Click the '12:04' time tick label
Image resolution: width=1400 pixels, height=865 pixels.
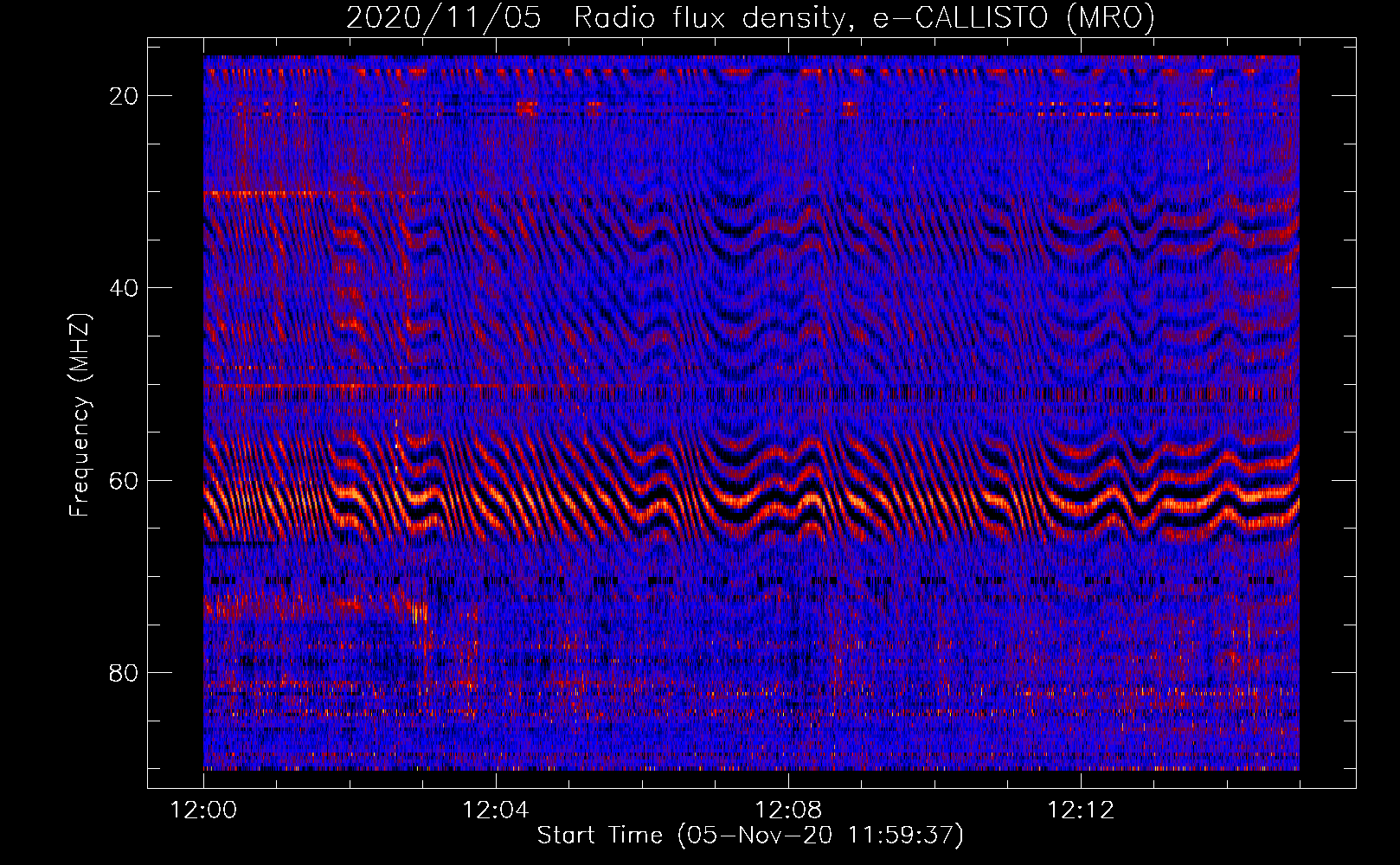coord(495,811)
